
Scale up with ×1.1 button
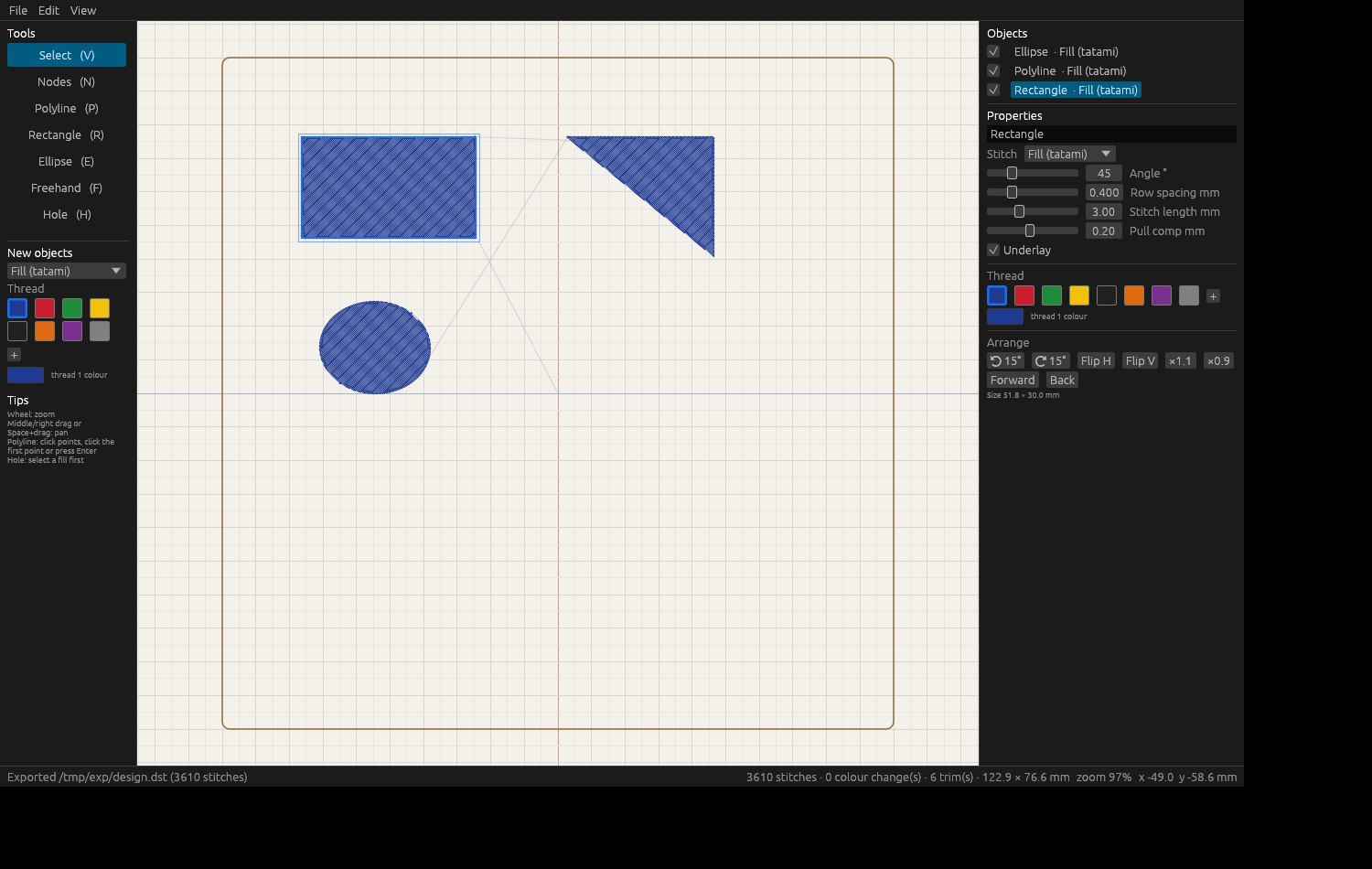[x=1180, y=360]
